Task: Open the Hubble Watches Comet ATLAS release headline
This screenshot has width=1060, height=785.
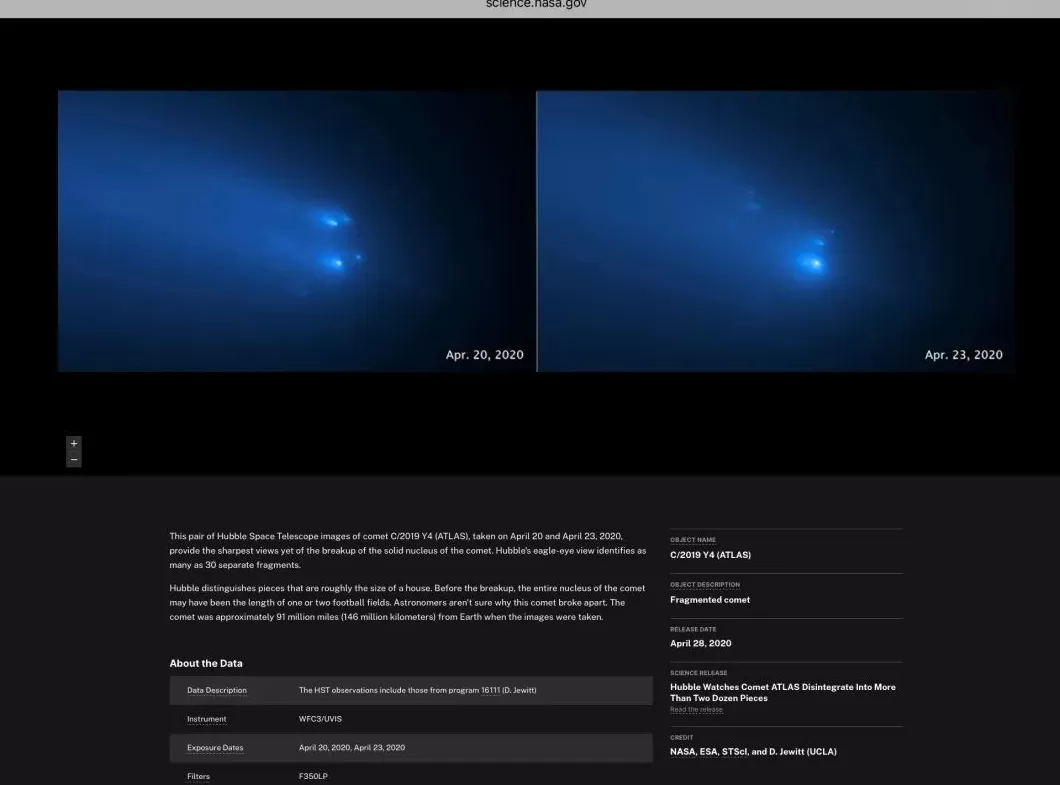Action: 782,692
